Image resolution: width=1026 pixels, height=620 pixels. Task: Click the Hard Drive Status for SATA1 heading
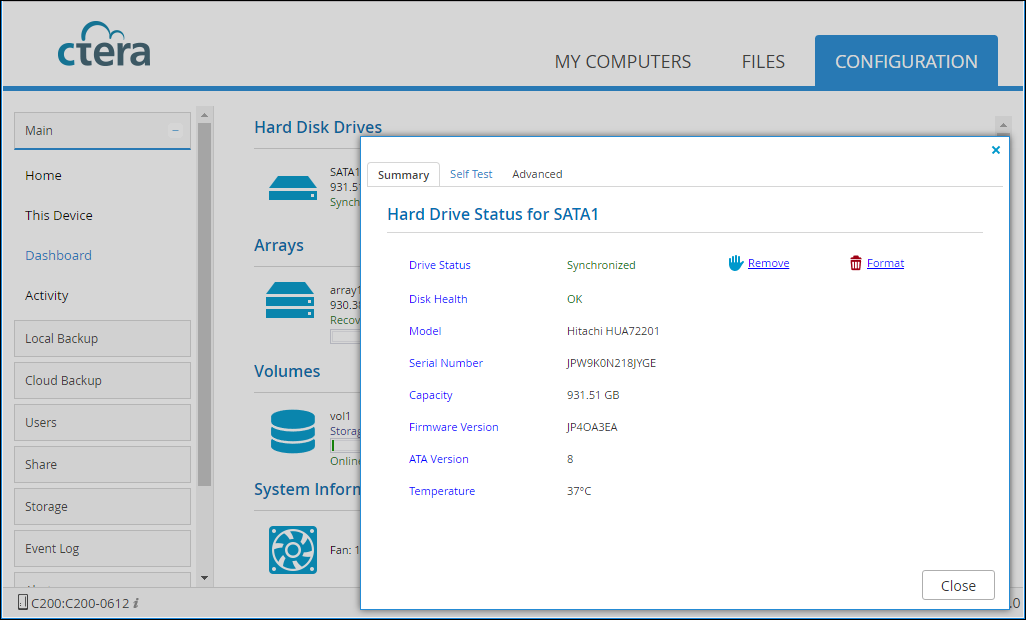(493, 214)
